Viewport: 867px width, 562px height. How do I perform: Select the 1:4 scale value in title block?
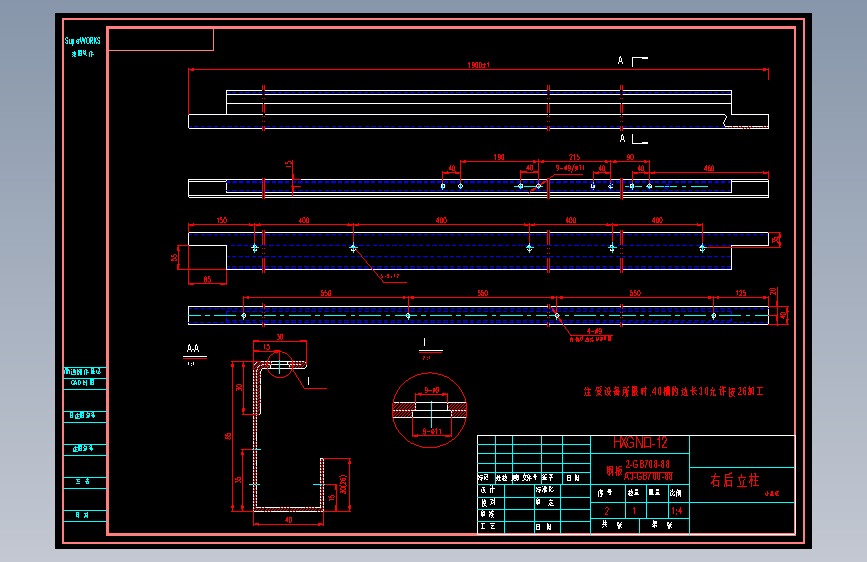pos(677,511)
